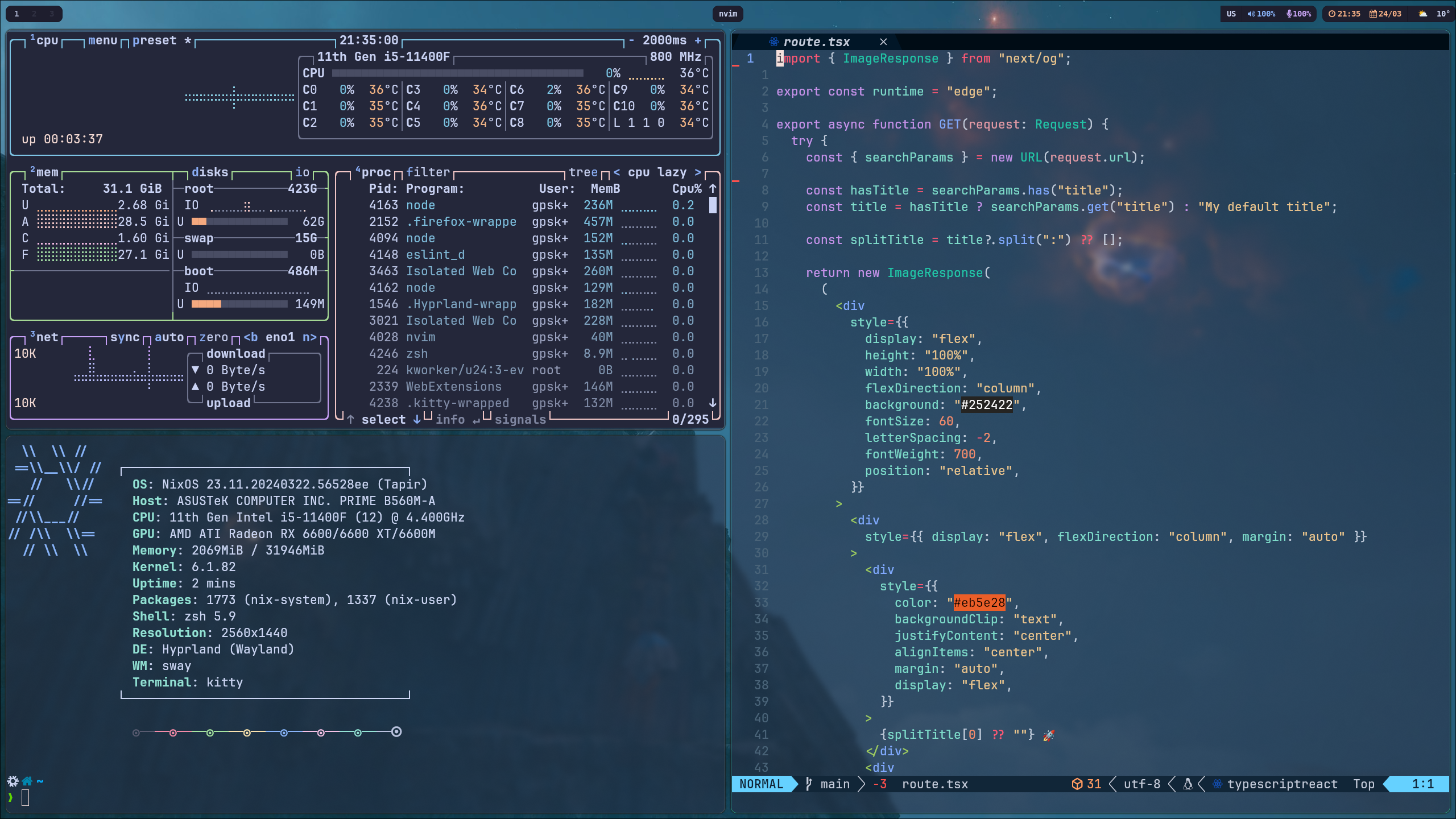Screen dimensions: 1456x819
Task: Click the scroll-up arrow in process list
Action: 713,188
